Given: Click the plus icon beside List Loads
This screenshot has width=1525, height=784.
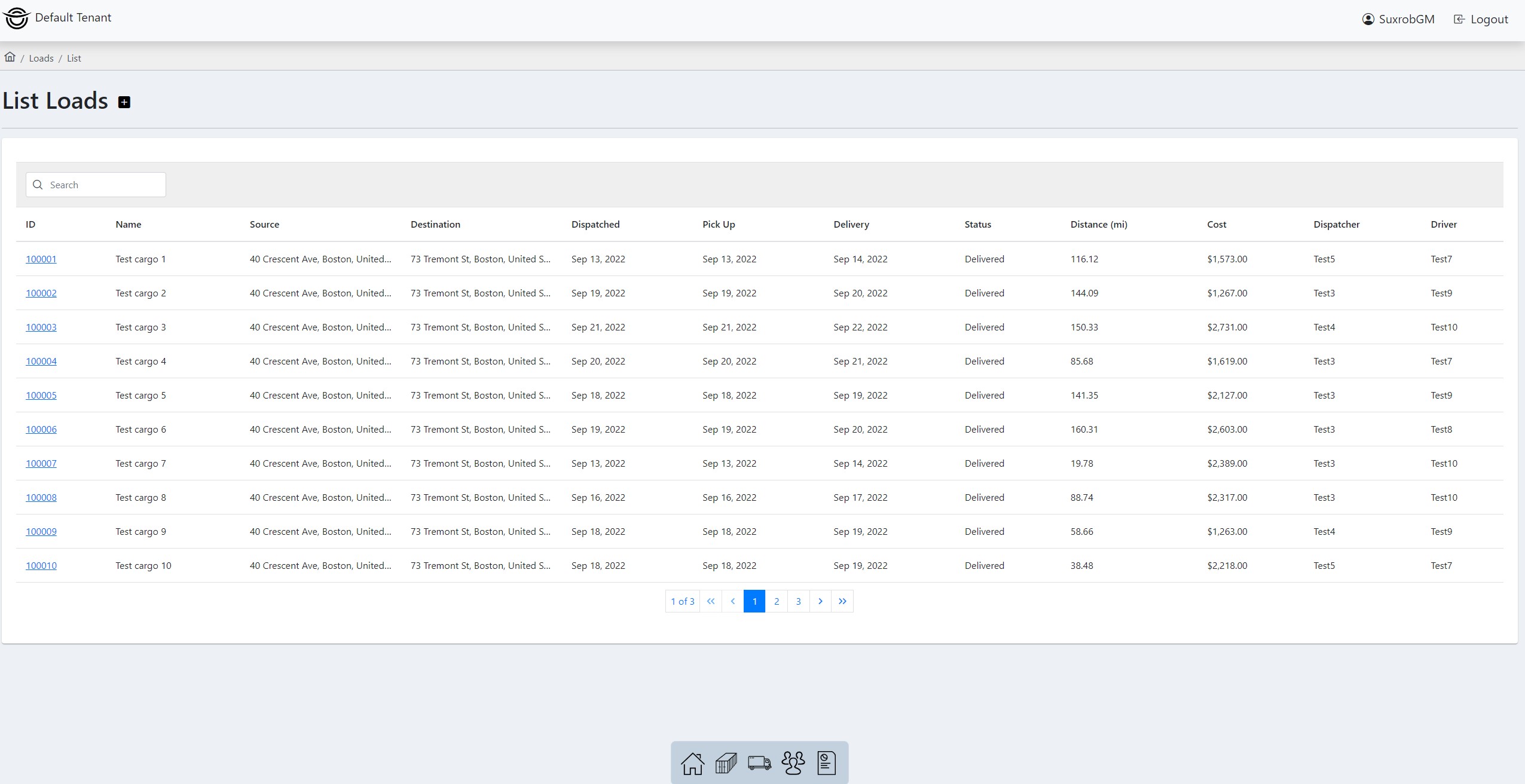Looking at the screenshot, I should point(124,102).
